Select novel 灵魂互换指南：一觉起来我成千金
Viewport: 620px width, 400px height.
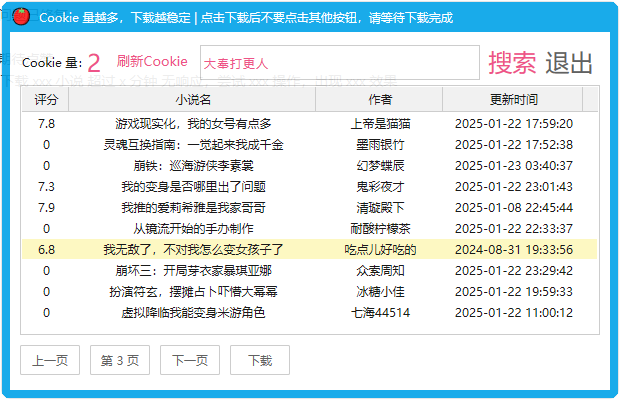pyautogui.click(x=193, y=145)
